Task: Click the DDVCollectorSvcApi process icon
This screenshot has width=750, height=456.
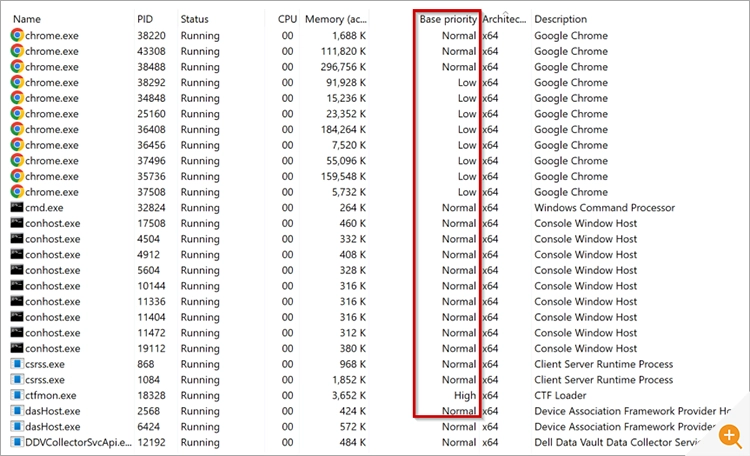Action: pyautogui.click(x=17, y=442)
